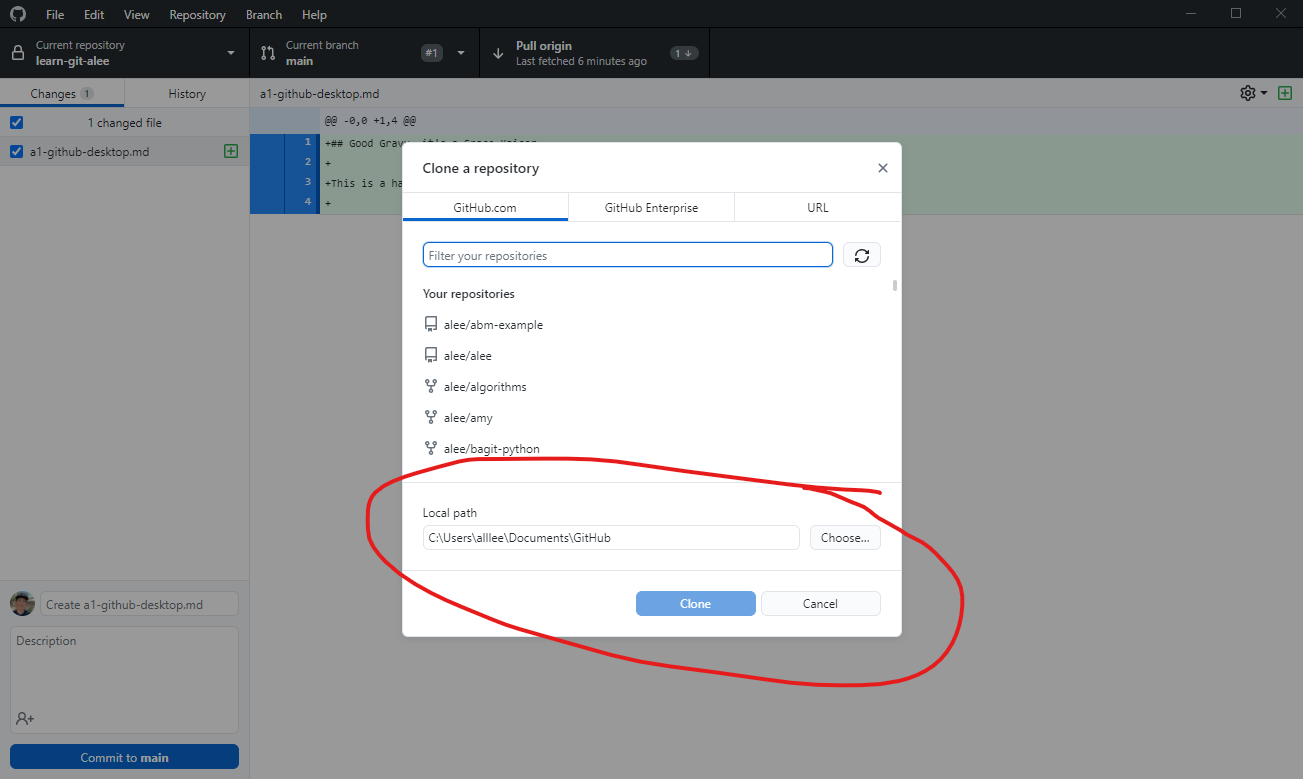
Task: Close the Clone a repository dialog
Action: (882, 168)
